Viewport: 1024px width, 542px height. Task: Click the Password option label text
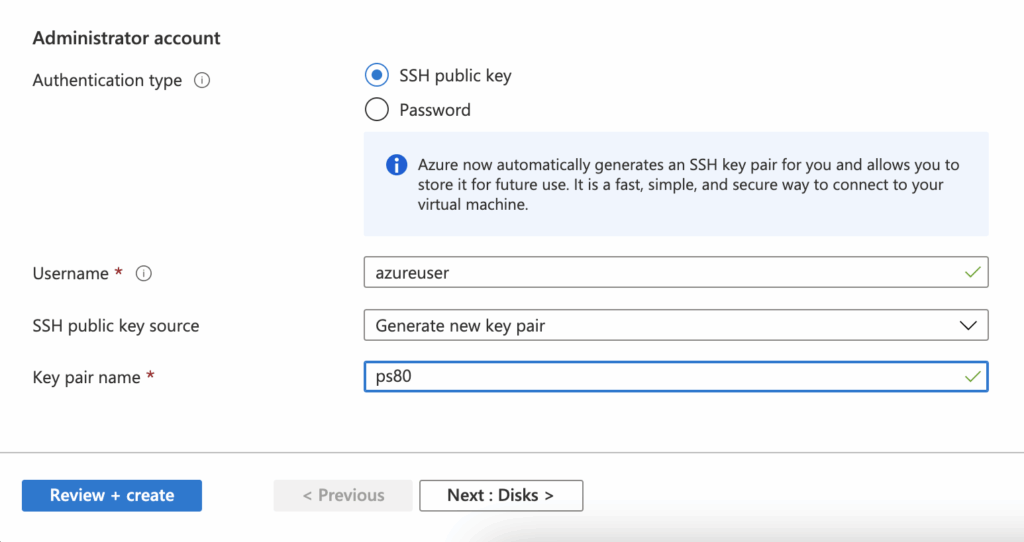pyautogui.click(x=435, y=110)
